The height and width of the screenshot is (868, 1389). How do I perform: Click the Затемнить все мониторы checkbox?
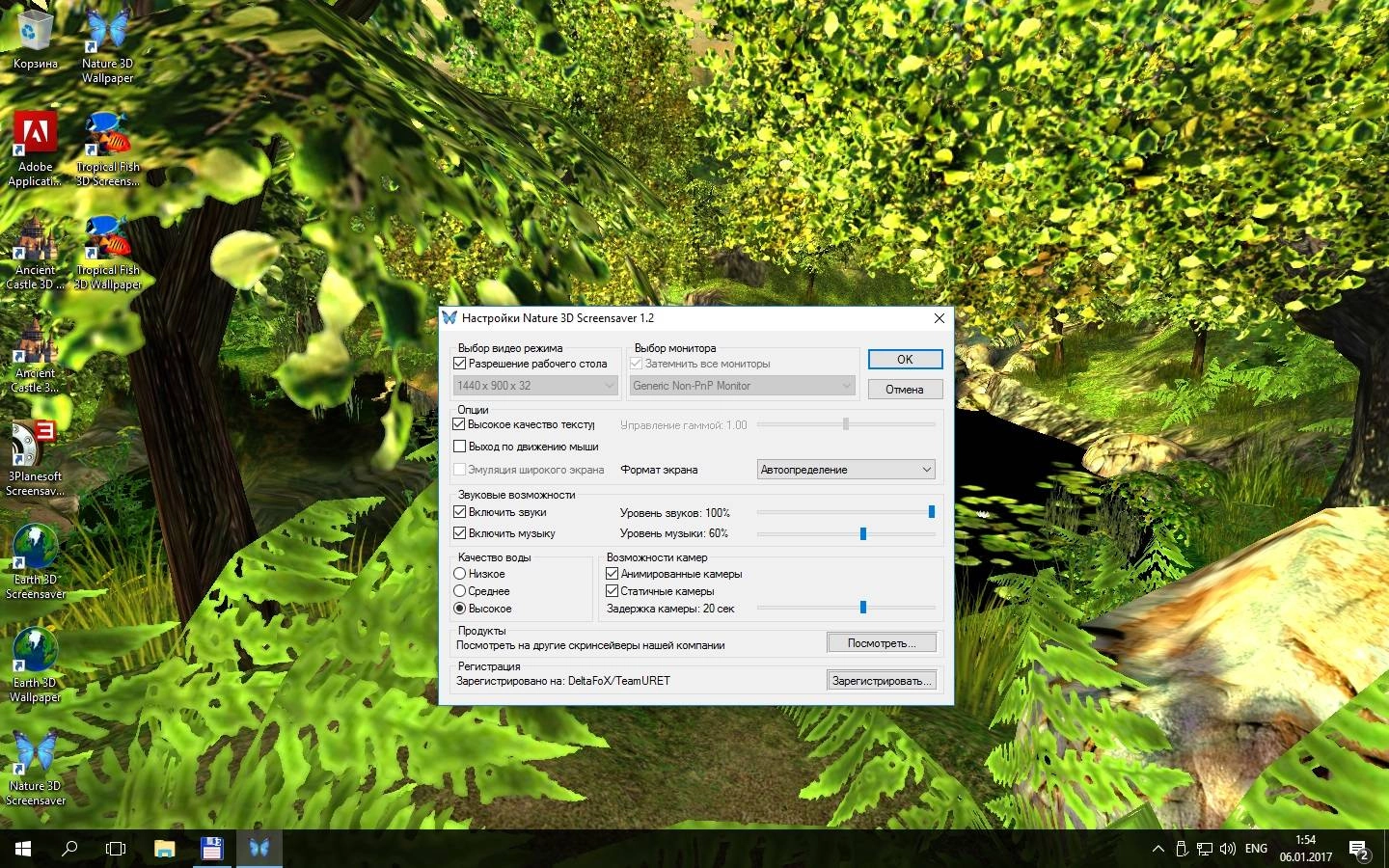pos(637,364)
